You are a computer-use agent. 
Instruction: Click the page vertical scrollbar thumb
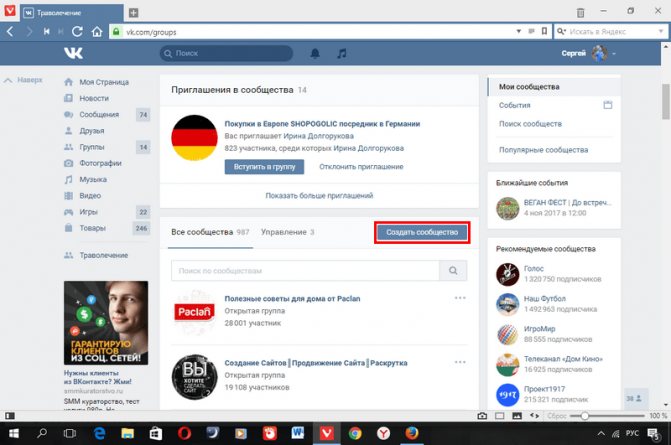[666, 101]
